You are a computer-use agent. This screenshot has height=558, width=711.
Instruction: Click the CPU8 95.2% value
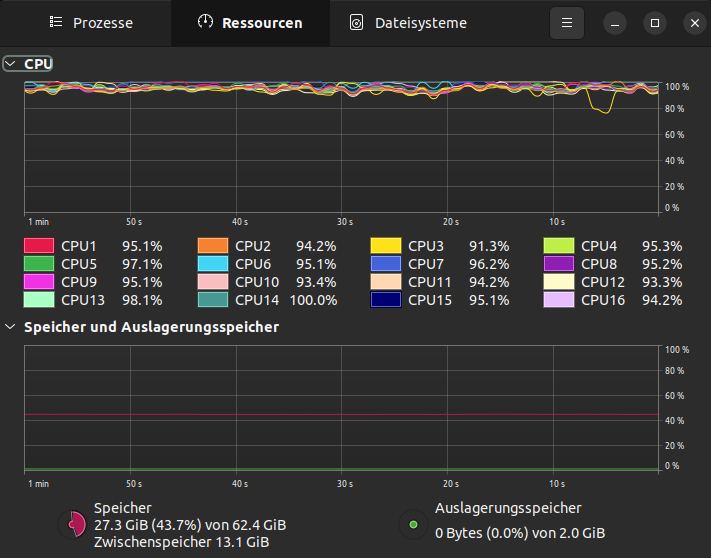(x=662, y=264)
